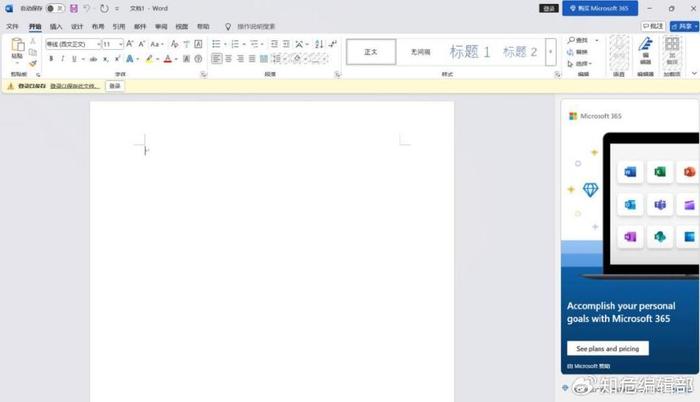Click the Distributed alignment icon

pyautogui.click(x=264, y=59)
